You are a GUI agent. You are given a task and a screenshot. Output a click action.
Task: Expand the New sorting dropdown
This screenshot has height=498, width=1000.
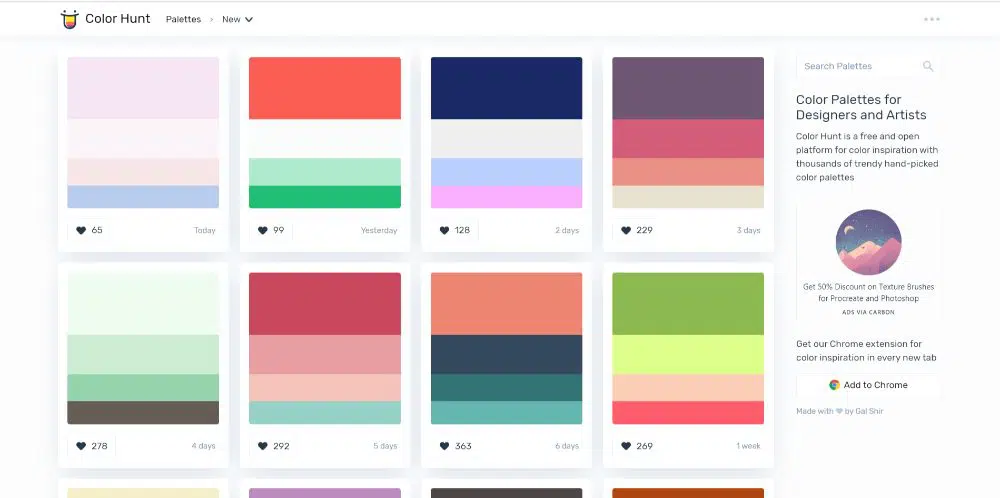coord(237,19)
